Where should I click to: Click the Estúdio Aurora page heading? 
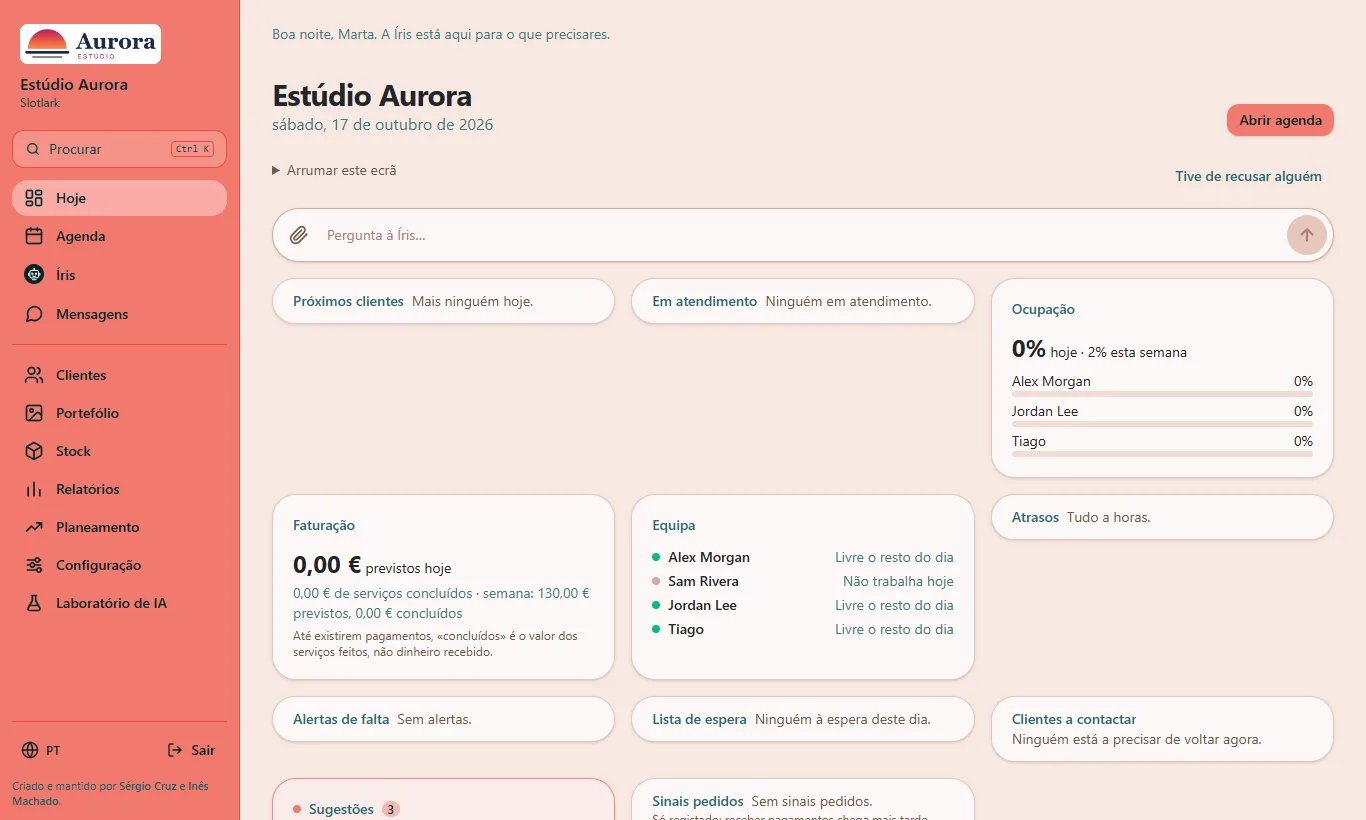tap(372, 96)
